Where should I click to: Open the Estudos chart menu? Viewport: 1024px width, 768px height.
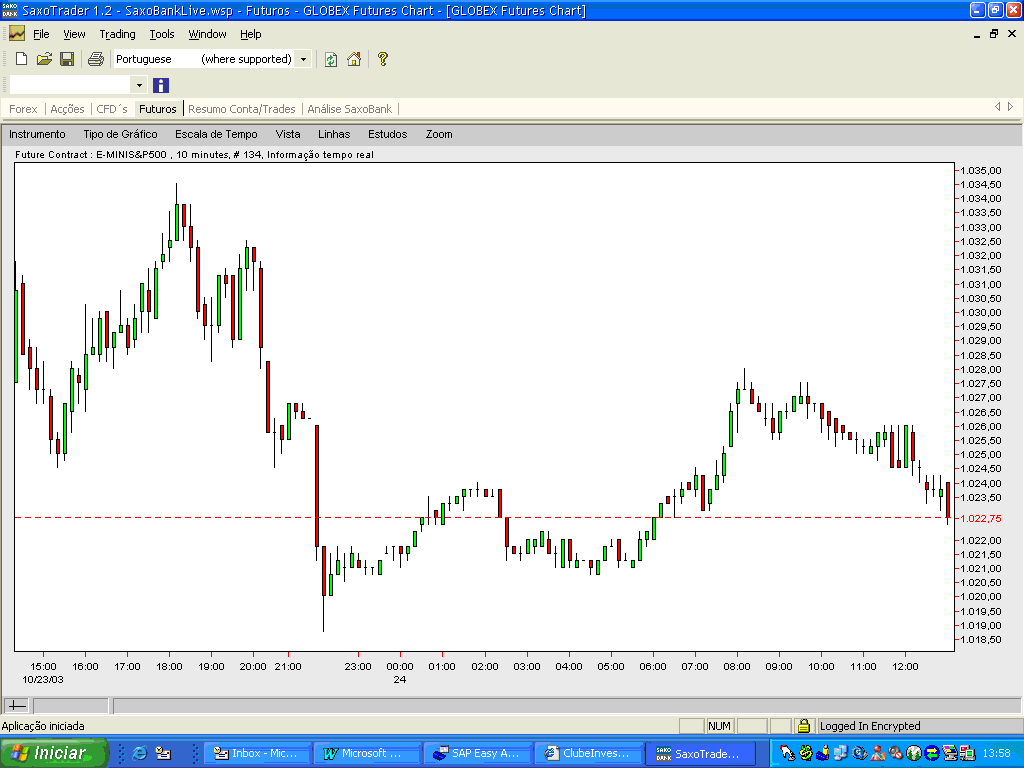[387, 134]
